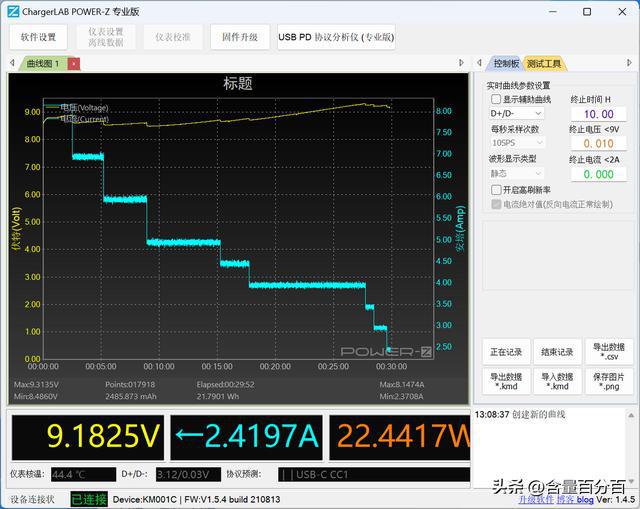Click the 导入数据 *.kmd button
The width and height of the screenshot is (640, 509).
(x=557, y=381)
